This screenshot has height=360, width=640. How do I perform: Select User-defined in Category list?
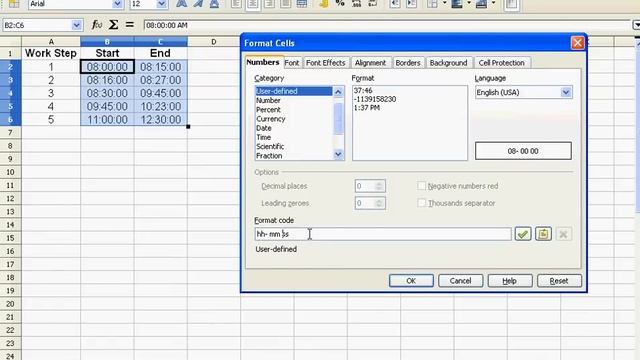pos(294,91)
